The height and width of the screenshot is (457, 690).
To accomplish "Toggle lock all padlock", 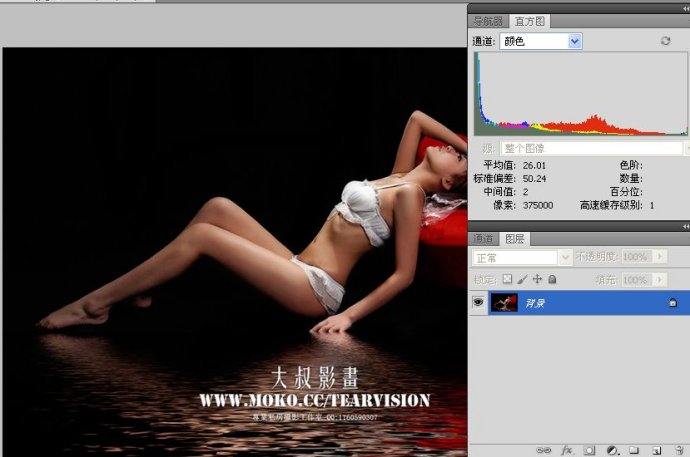I will pos(552,279).
